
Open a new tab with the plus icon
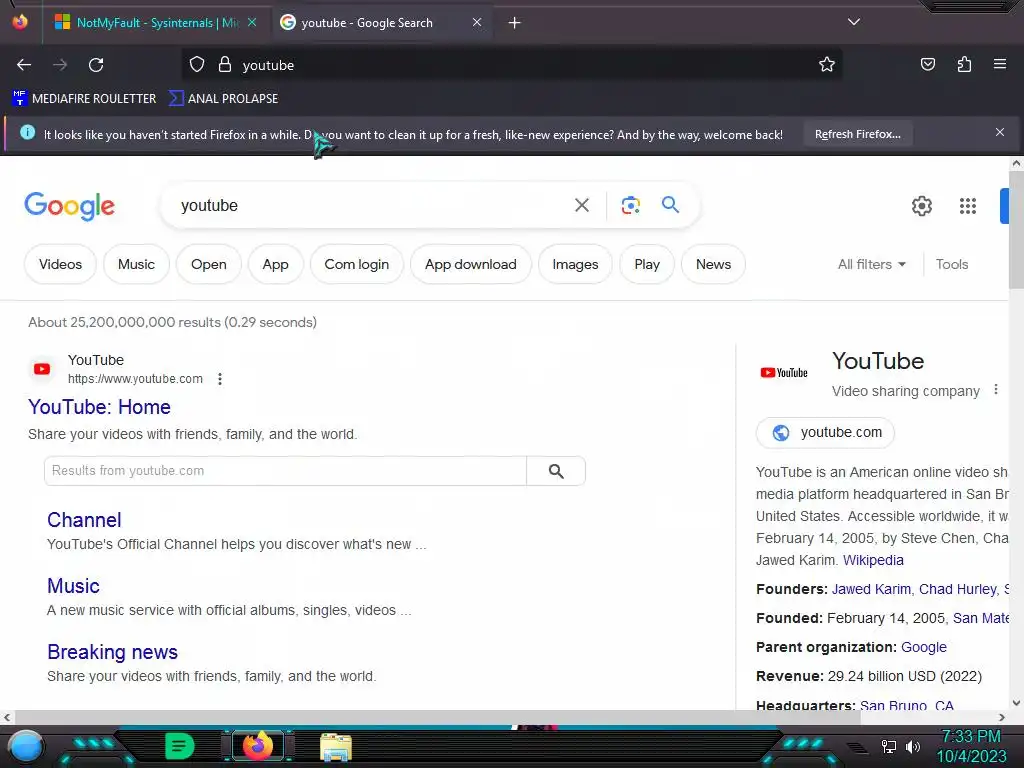pyautogui.click(x=515, y=23)
